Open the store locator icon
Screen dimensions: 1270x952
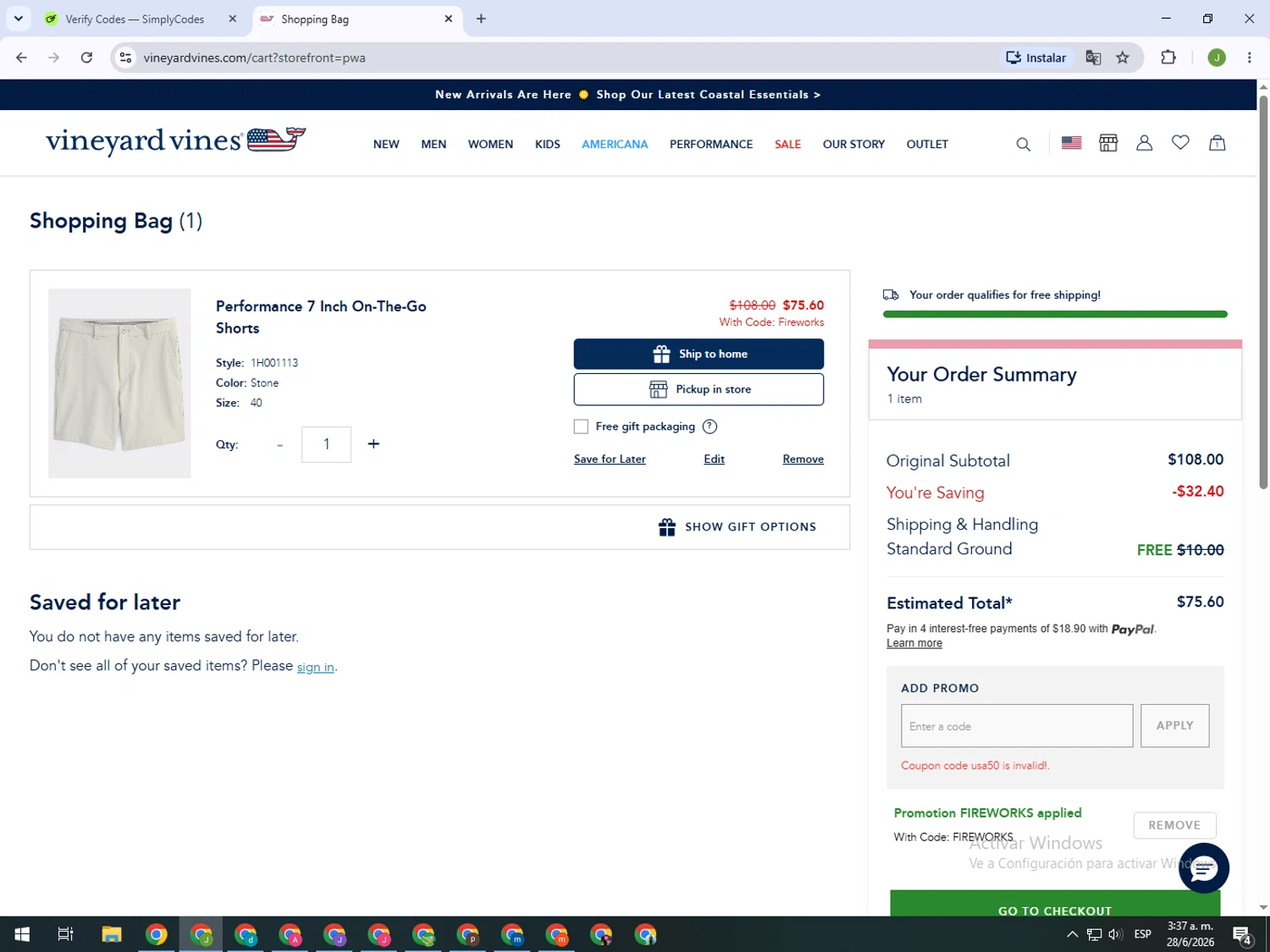click(1108, 143)
